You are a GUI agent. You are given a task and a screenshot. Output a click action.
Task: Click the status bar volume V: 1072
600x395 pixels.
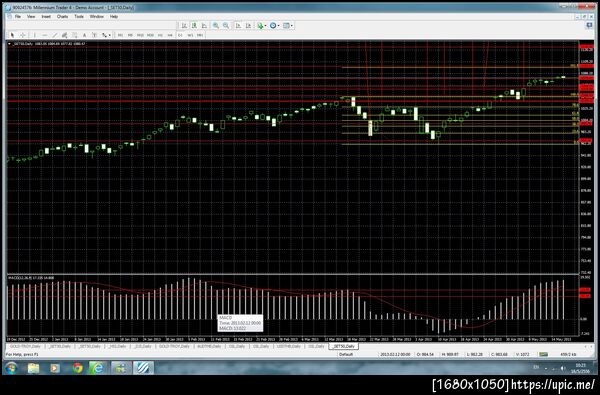pyautogui.click(x=522, y=354)
